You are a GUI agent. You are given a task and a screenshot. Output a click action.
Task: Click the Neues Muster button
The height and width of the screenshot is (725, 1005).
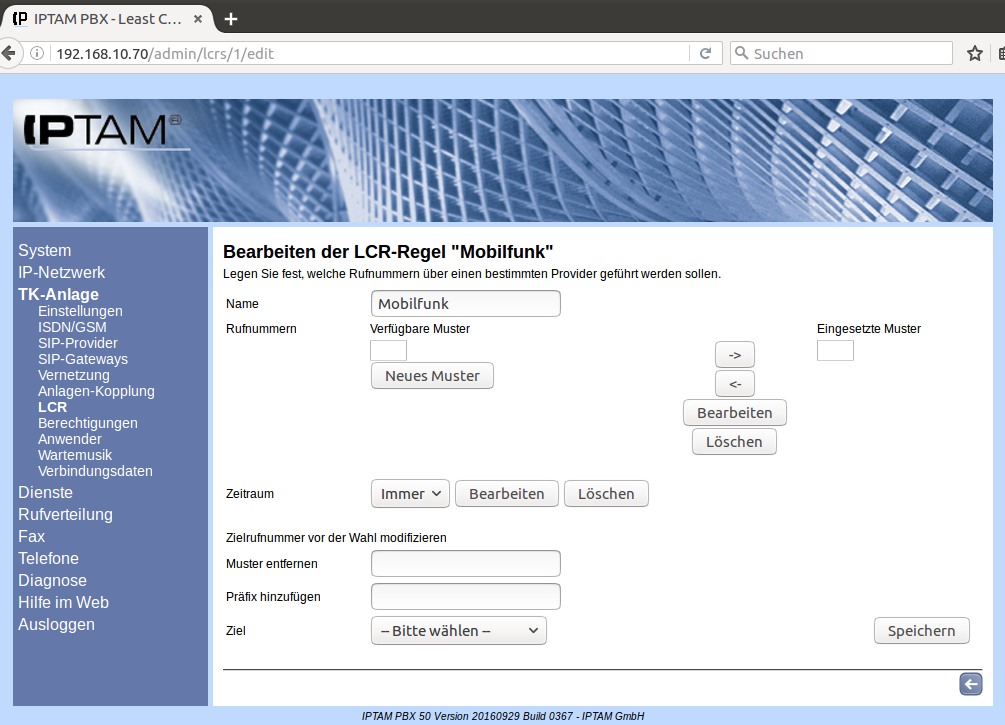[x=432, y=376]
